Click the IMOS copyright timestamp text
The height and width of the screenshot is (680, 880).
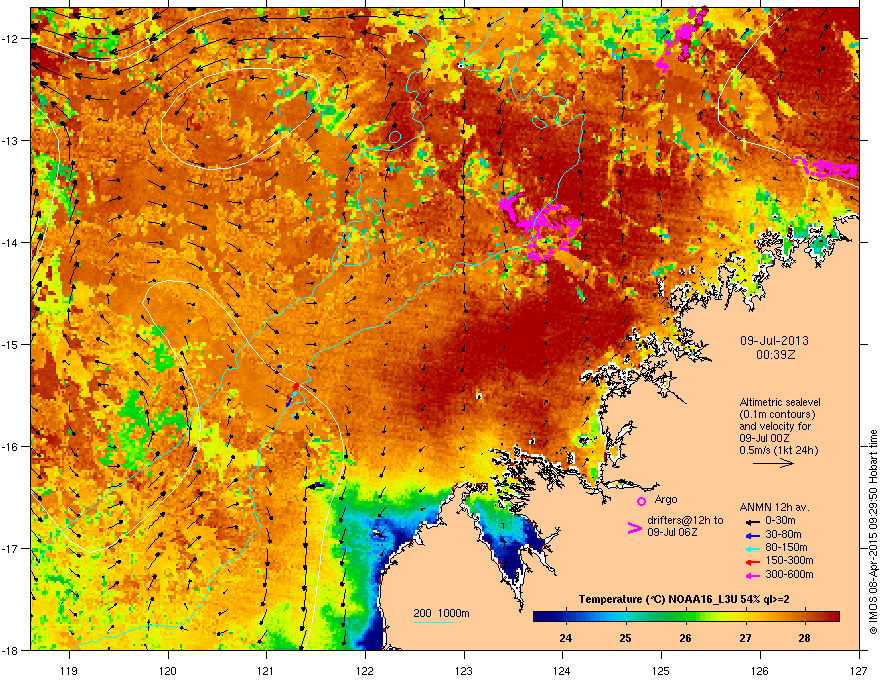point(873,532)
